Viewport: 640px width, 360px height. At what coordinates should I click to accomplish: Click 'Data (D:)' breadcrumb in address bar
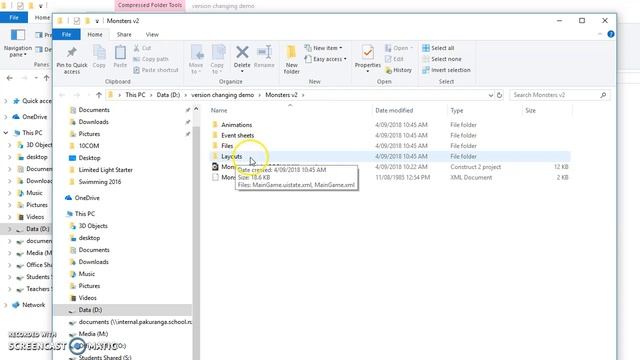(168, 95)
